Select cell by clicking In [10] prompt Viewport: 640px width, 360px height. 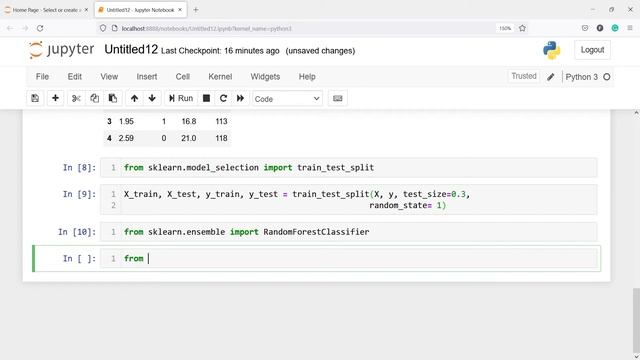pos(77,232)
